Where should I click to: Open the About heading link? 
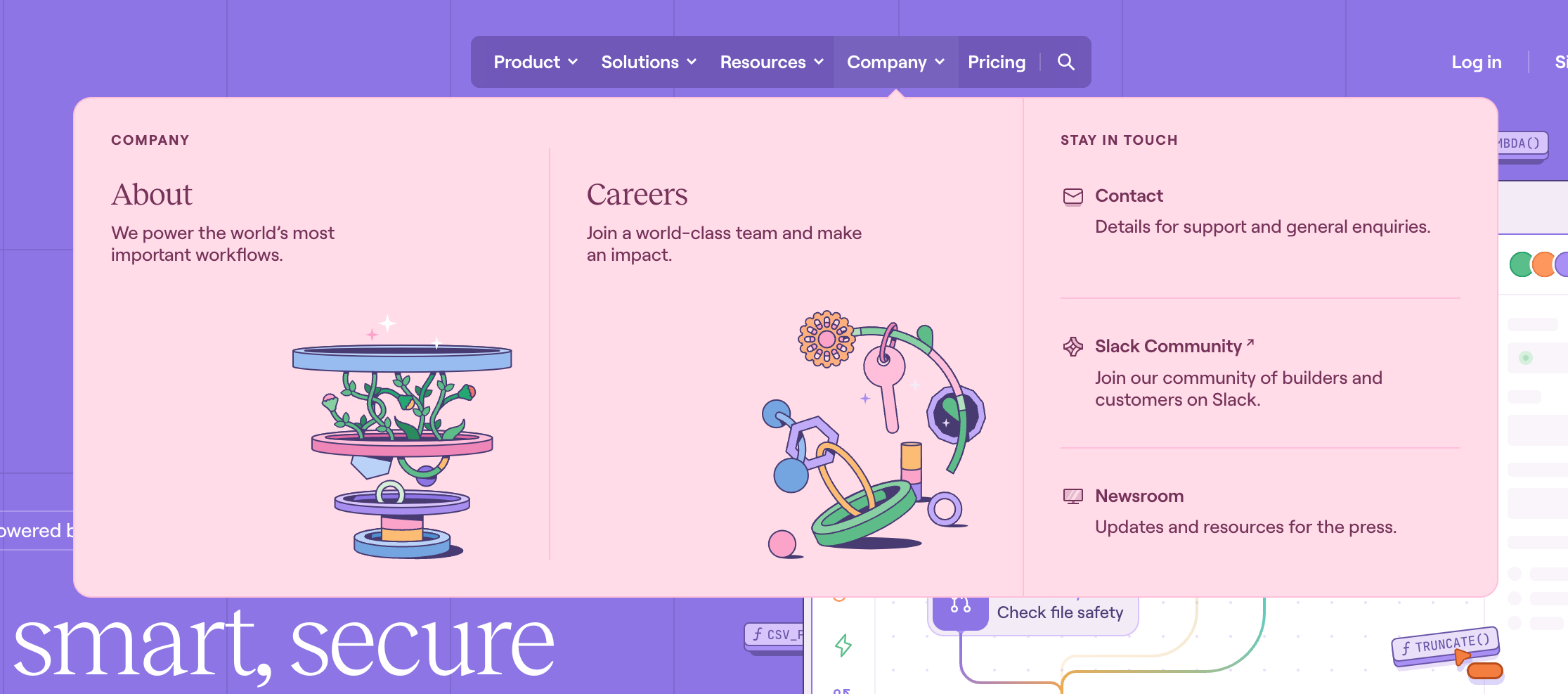click(x=152, y=195)
